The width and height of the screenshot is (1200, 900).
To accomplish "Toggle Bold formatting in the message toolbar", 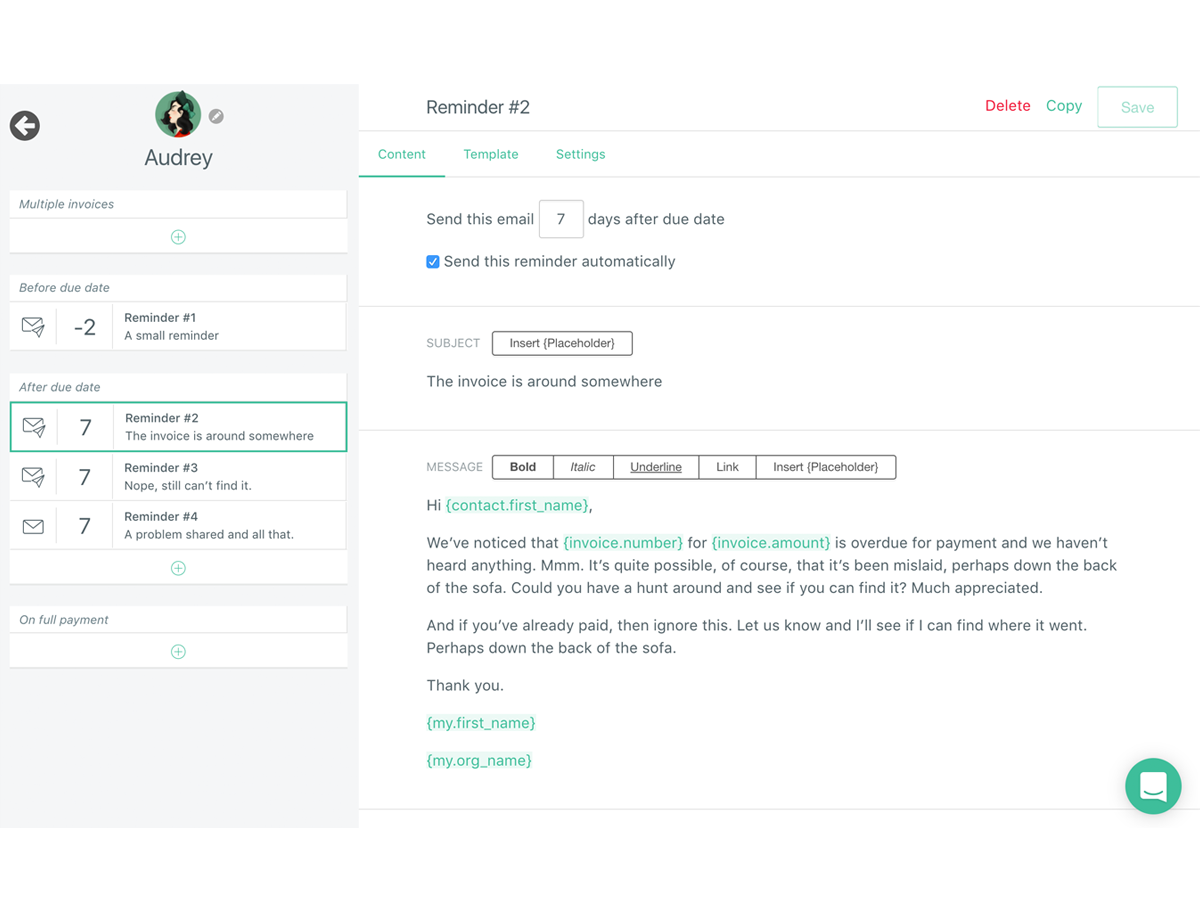I will coord(521,466).
